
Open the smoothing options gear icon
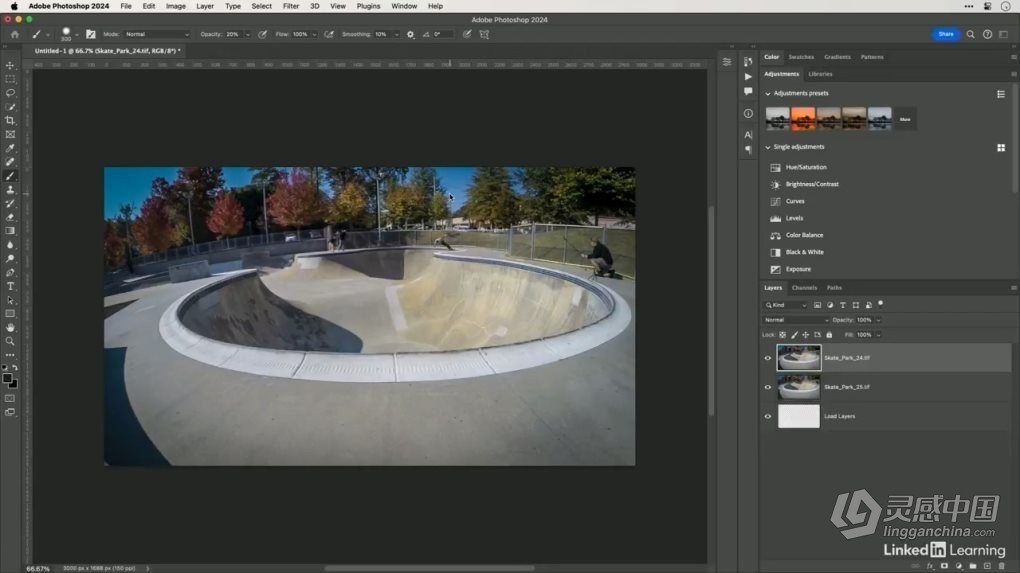(410, 34)
